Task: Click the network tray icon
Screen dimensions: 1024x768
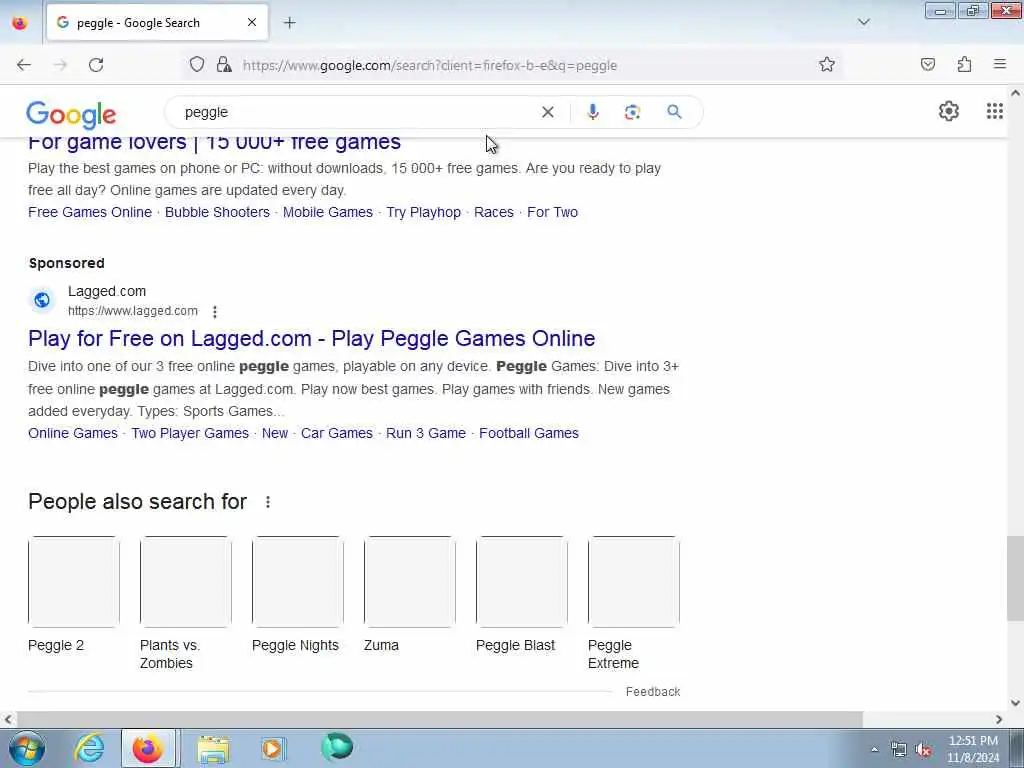Action: pos(899,750)
